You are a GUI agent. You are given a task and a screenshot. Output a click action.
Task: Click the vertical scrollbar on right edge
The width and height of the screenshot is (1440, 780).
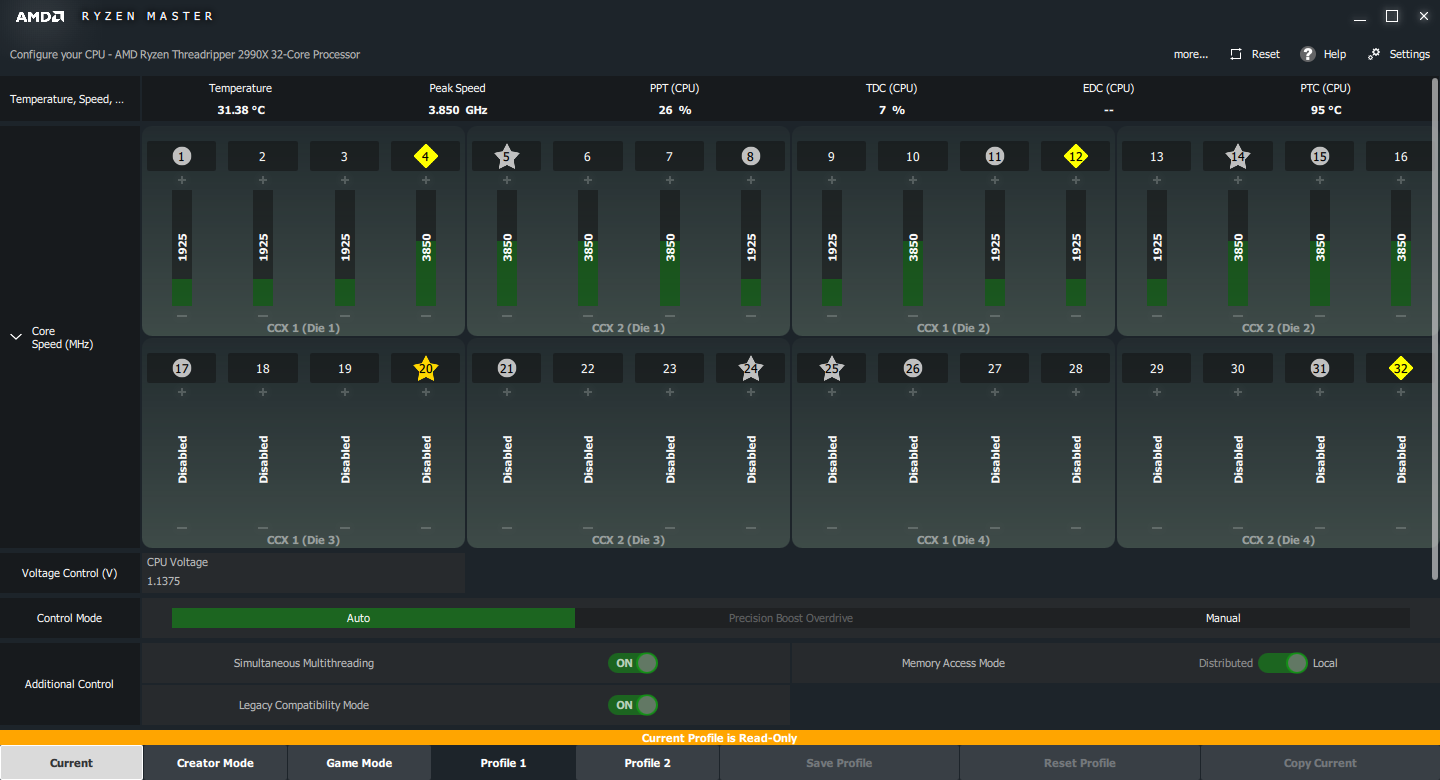[x=1435, y=330]
